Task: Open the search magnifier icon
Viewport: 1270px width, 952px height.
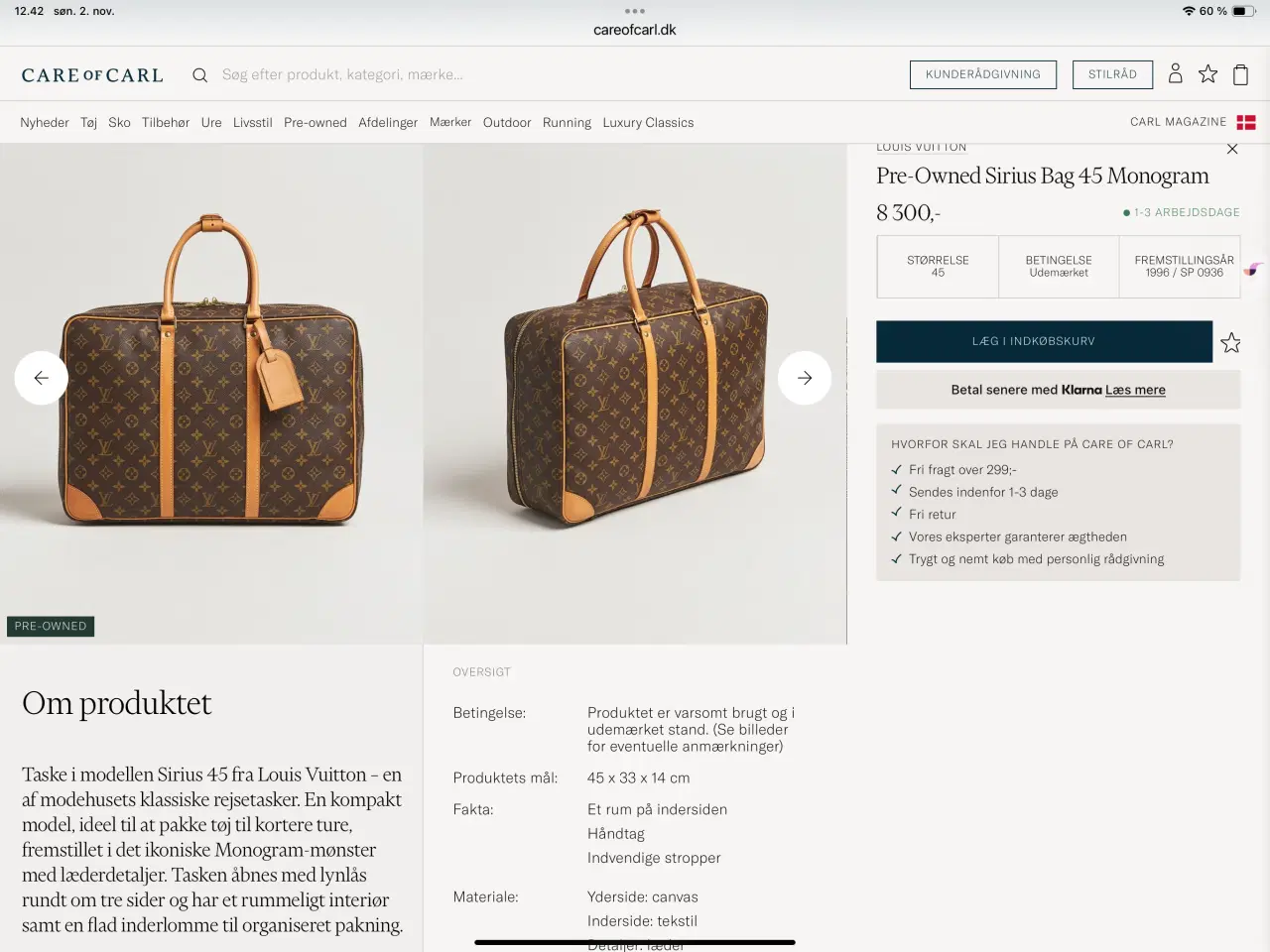Action: click(199, 74)
